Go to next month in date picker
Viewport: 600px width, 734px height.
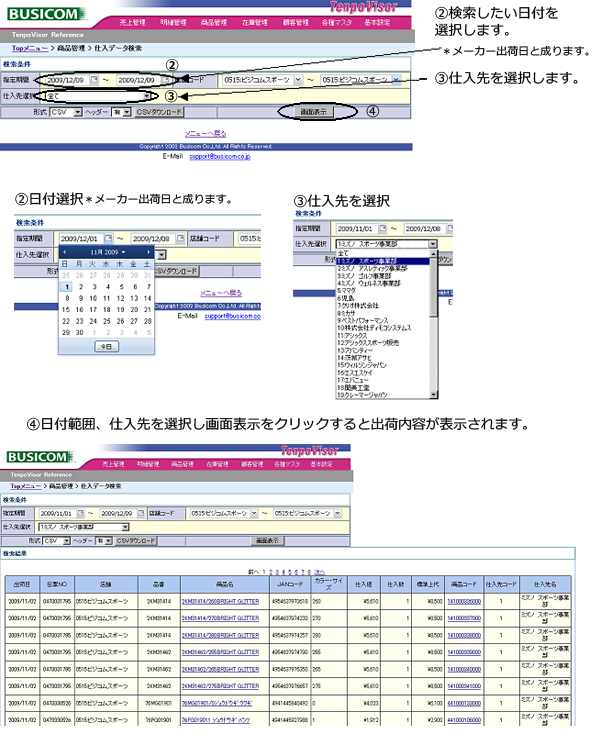point(148,252)
